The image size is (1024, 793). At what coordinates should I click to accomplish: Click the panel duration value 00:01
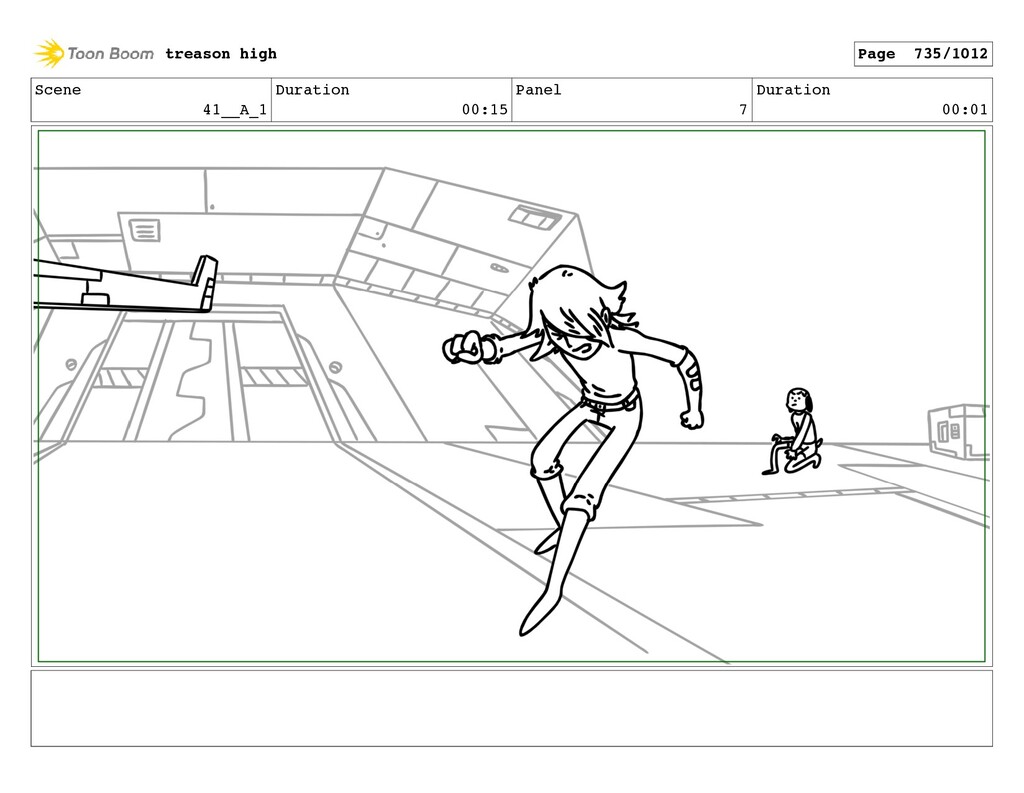point(965,110)
